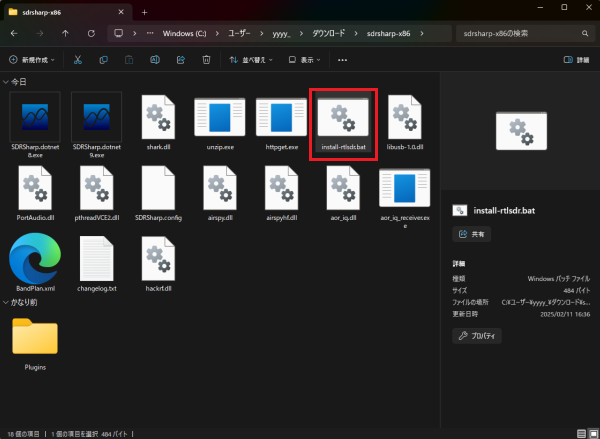Select changelog.txt file icon
This screenshot has height=439, width=600.
click(x=96, y=259)
